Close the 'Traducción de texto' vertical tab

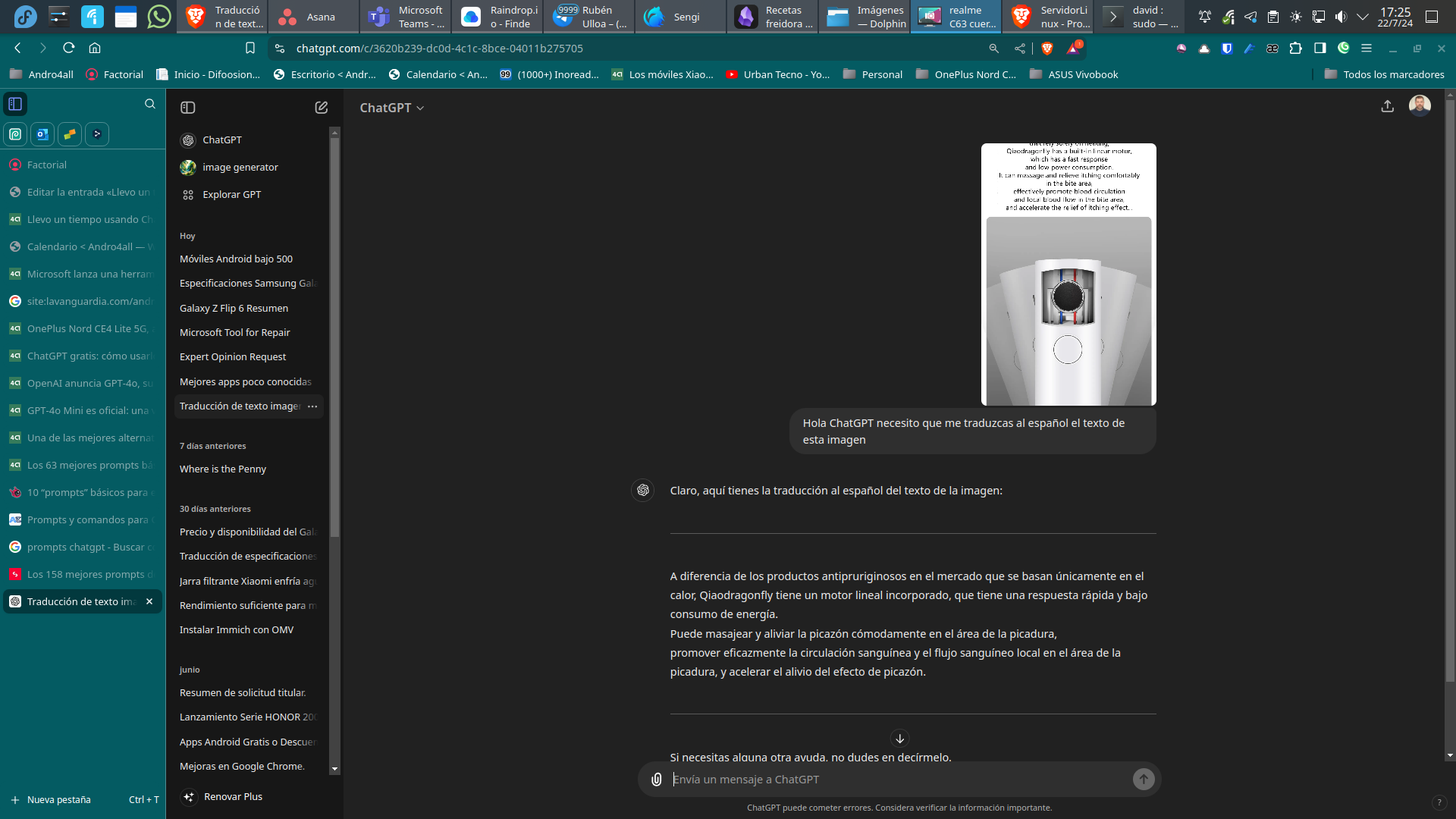pos(149,601)
